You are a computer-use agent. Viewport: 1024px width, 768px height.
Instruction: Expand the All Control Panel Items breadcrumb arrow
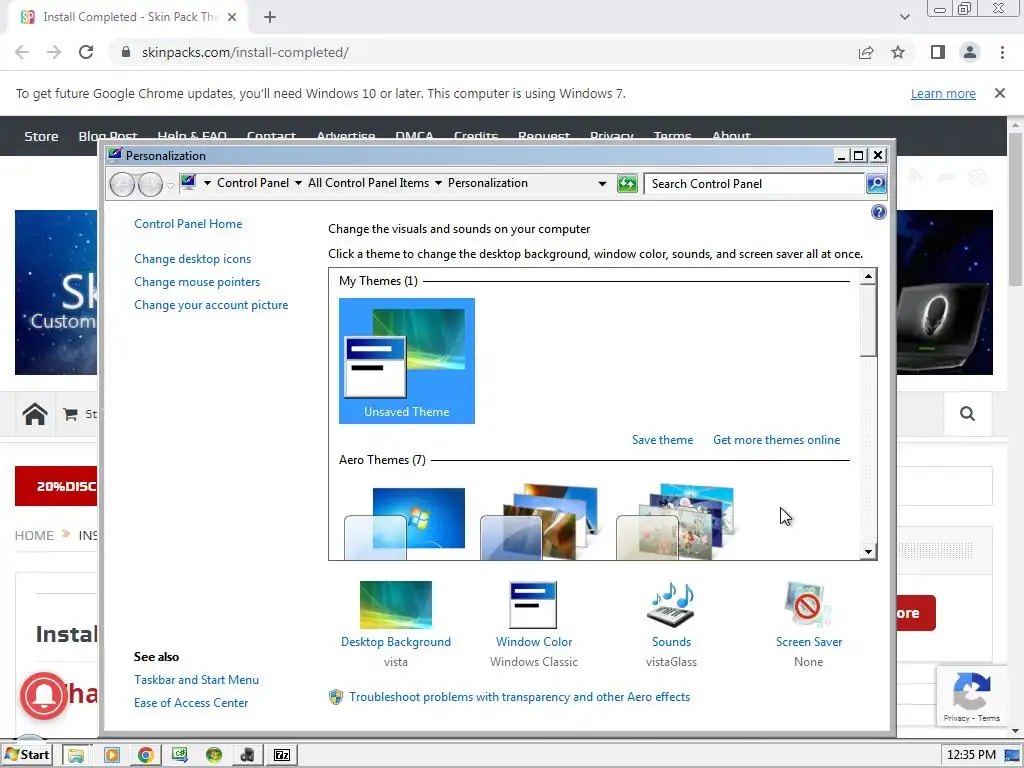[438, 184]
